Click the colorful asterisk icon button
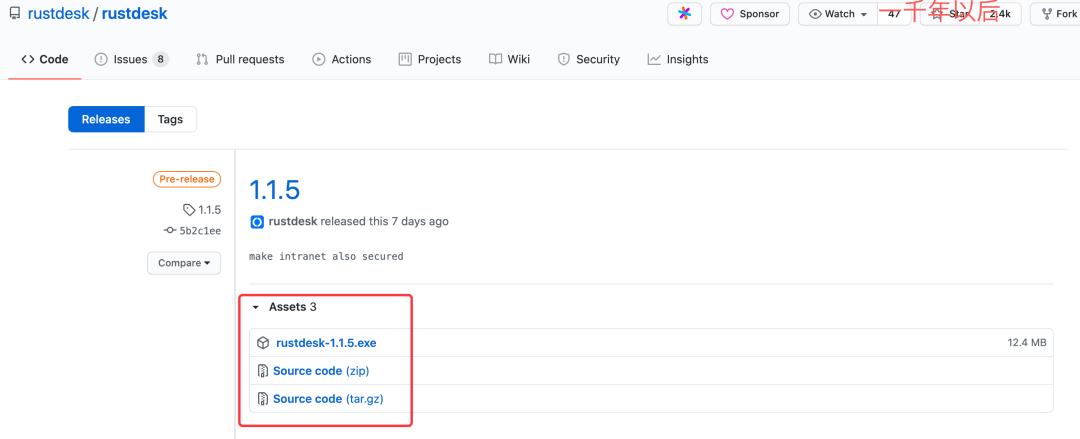 pyautogui.click(x=684, y=14)
